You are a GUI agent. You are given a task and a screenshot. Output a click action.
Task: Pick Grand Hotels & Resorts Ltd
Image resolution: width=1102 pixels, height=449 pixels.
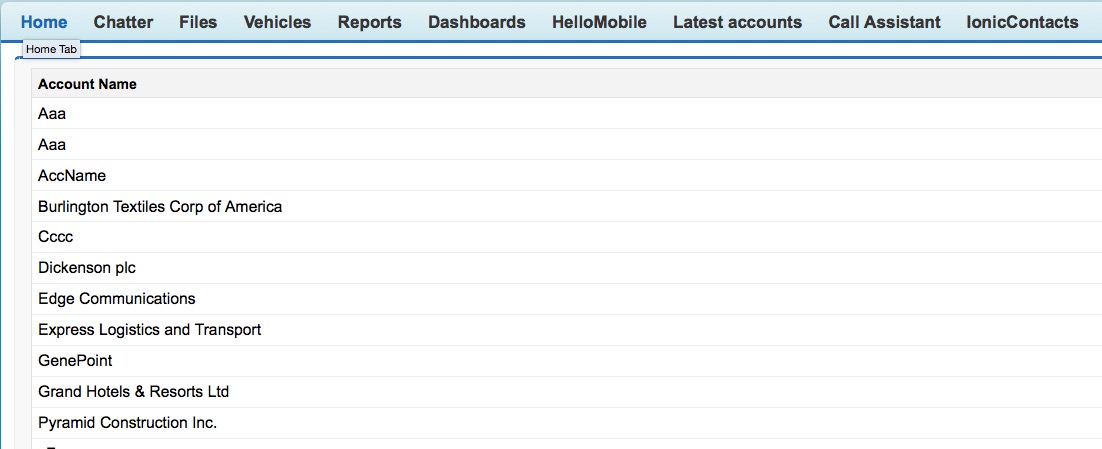[134, 392]
